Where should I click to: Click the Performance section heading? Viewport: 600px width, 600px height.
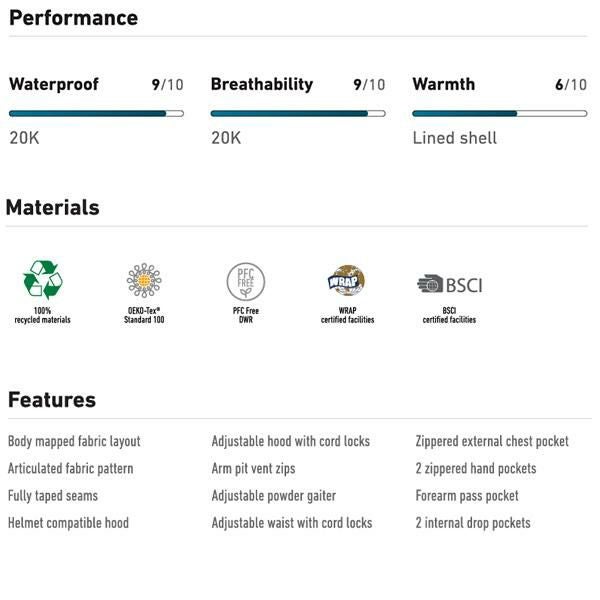[x=73, y=17]
